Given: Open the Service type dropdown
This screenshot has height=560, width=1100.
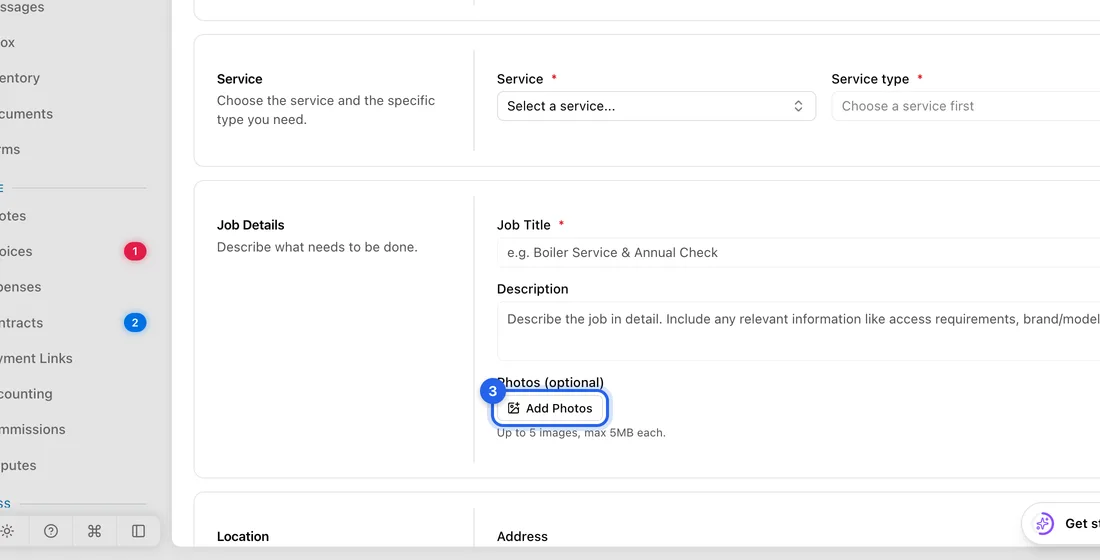Looking at the screenshot, I should (x=965, y=106).
